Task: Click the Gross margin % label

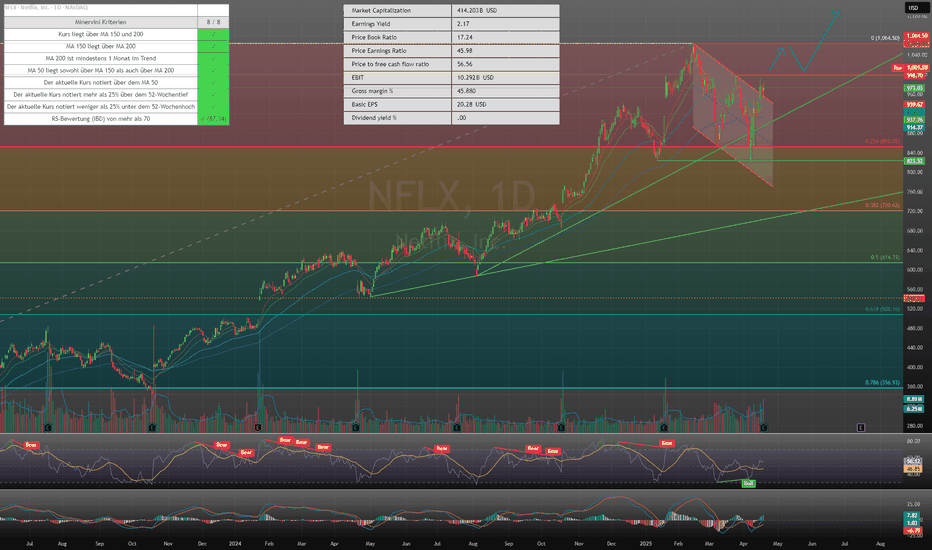Action: 397,91
